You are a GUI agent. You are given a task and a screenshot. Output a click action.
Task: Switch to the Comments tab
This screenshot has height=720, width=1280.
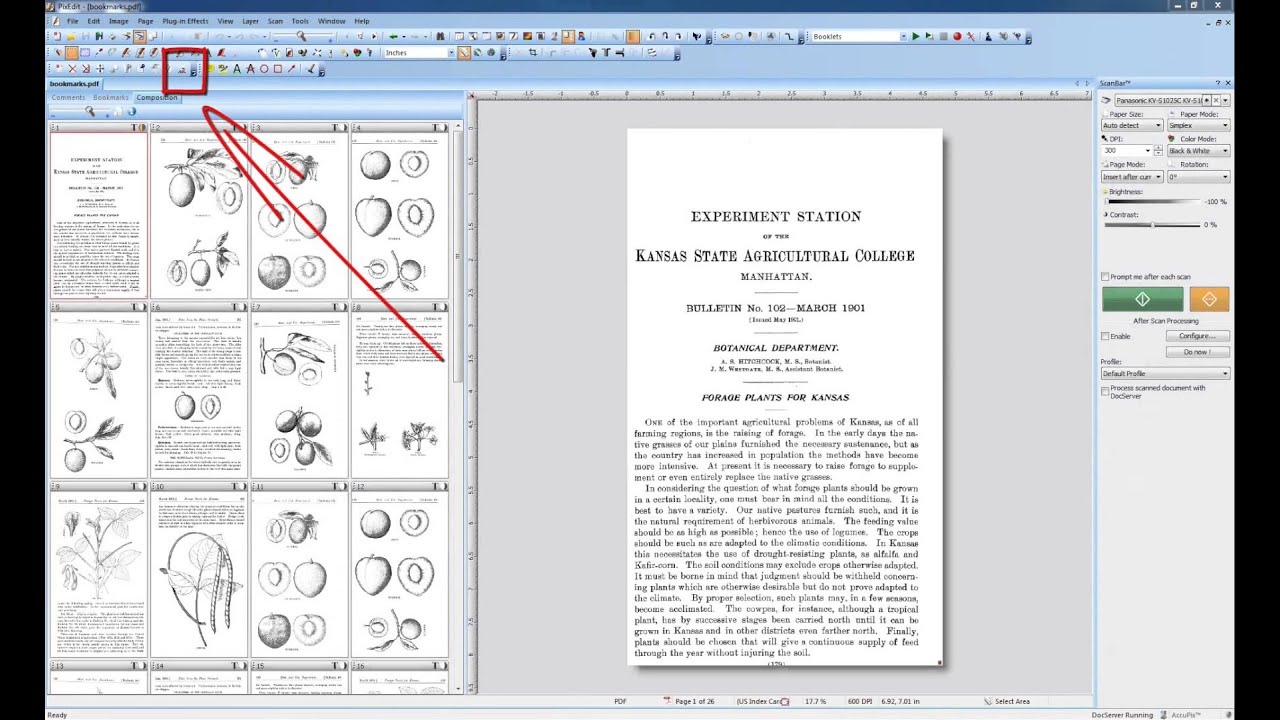(x=68, y=97)
